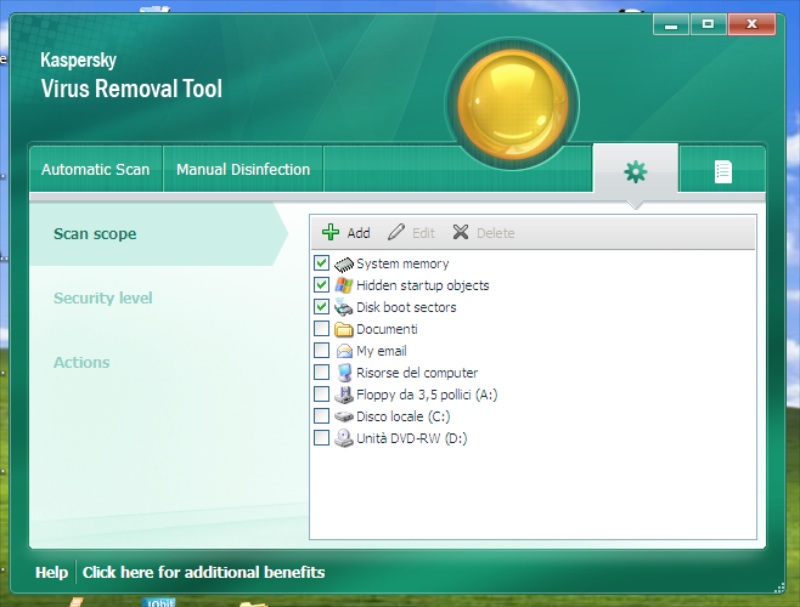
Task: Check the Risorse del computer checkbox
Action: pos(321,373)
